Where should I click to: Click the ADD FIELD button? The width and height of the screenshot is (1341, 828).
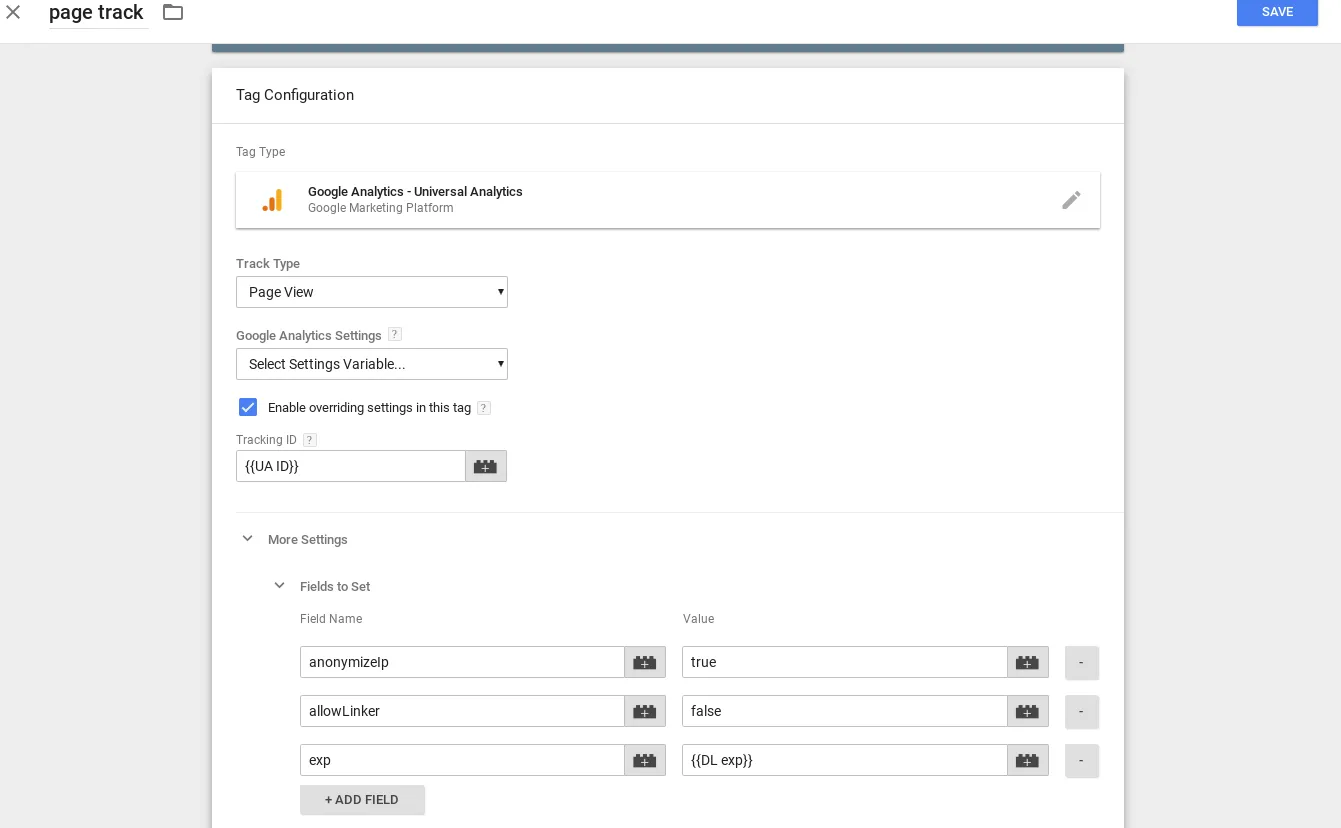362,800
